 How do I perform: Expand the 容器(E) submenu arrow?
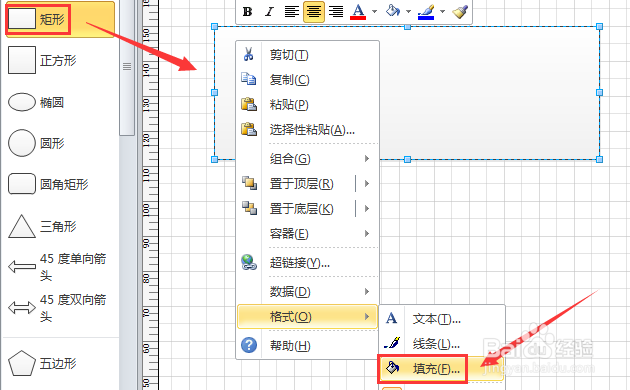tap(367, 233)
